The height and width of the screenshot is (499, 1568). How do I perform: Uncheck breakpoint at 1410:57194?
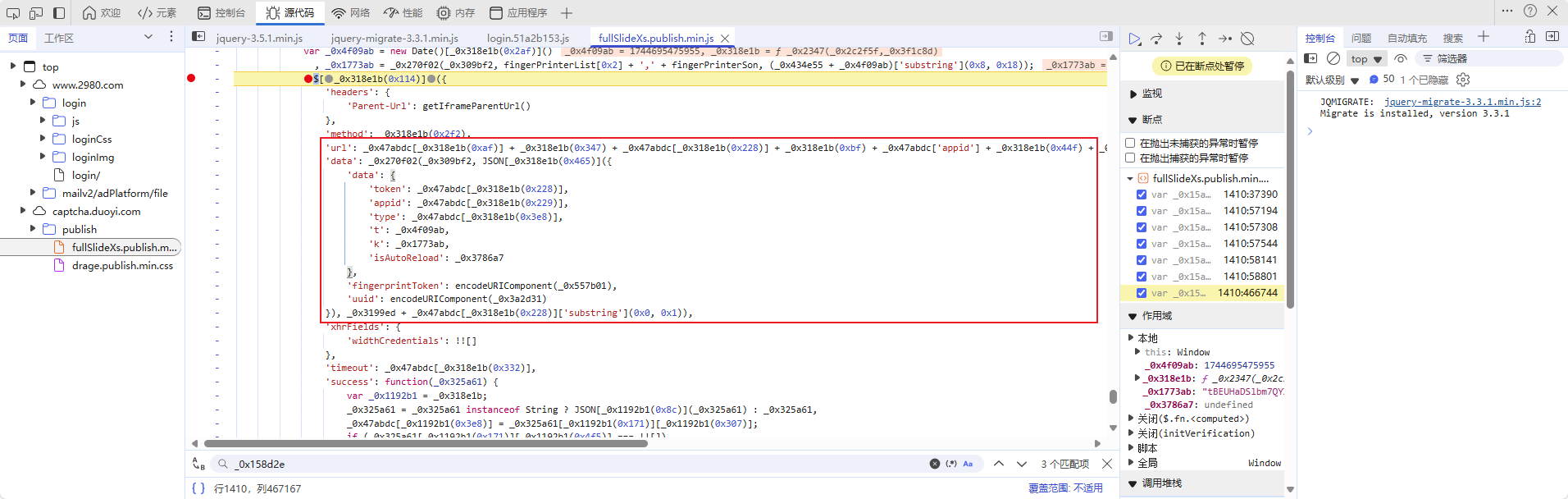click(1142, 211)
